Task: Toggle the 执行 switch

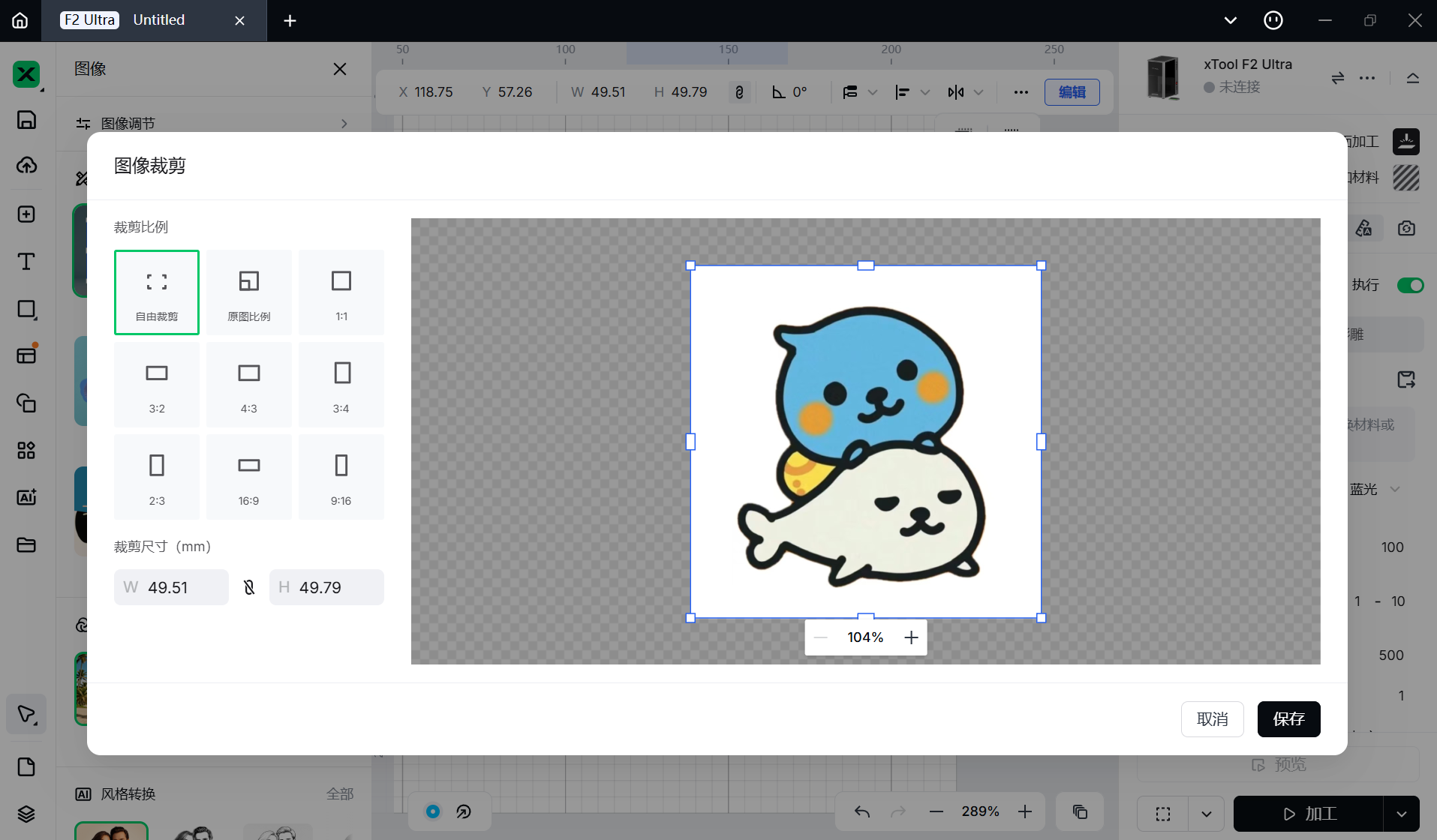Action: point(1410,285)
